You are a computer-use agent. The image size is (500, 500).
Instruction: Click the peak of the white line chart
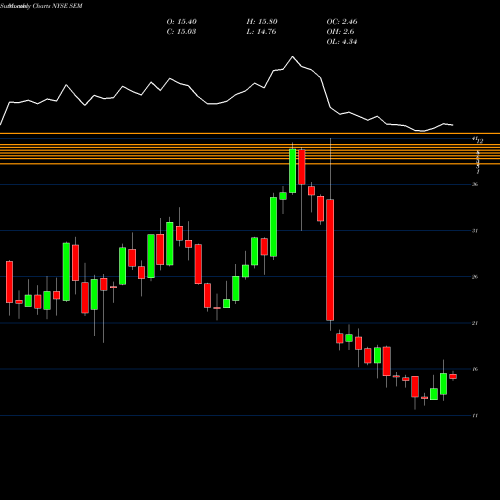click(293, 57)
